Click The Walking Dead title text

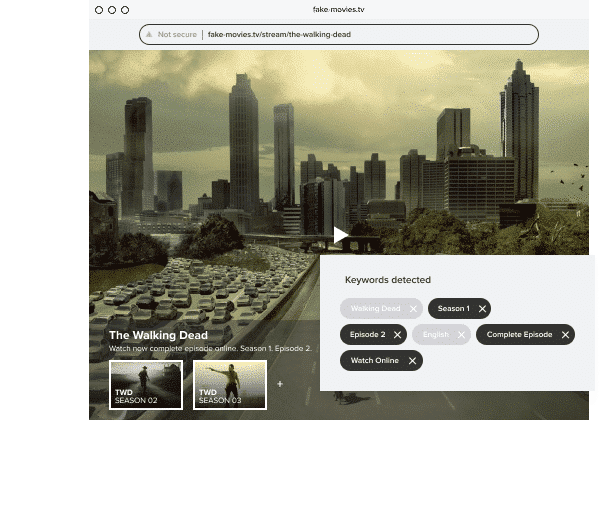pos(158,335)
